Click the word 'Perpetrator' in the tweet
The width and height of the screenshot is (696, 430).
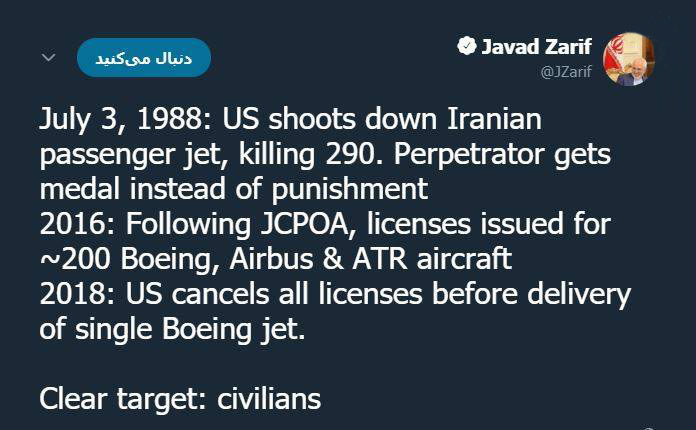tap(469, 155)
